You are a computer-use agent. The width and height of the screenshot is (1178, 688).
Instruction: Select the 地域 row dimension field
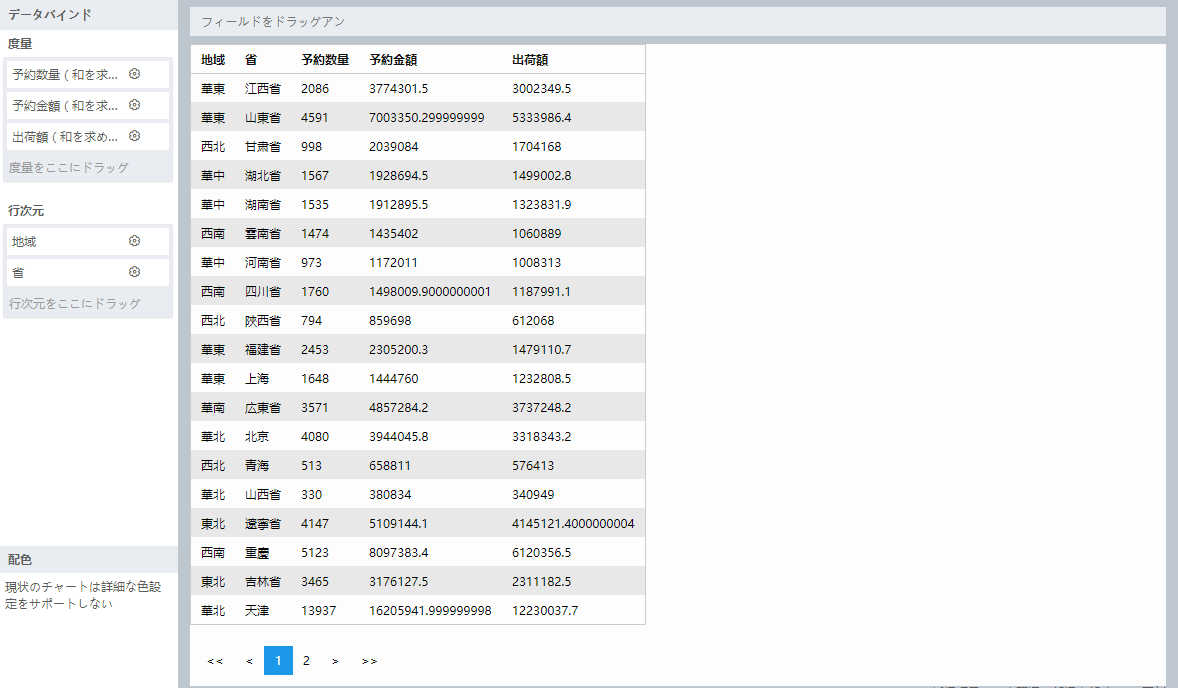click(88, 241)
